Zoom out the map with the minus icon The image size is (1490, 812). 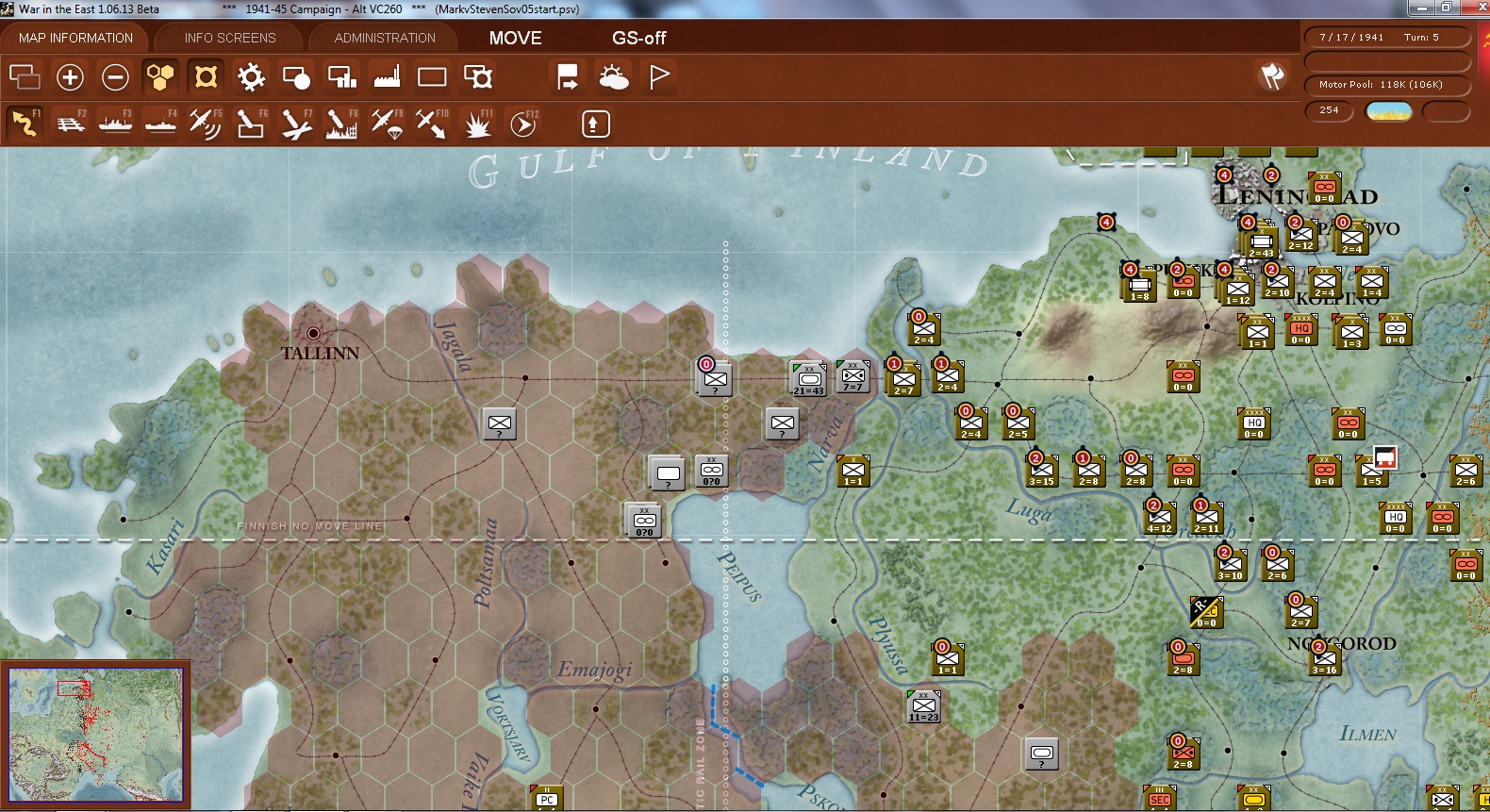[x=115, y=76]
